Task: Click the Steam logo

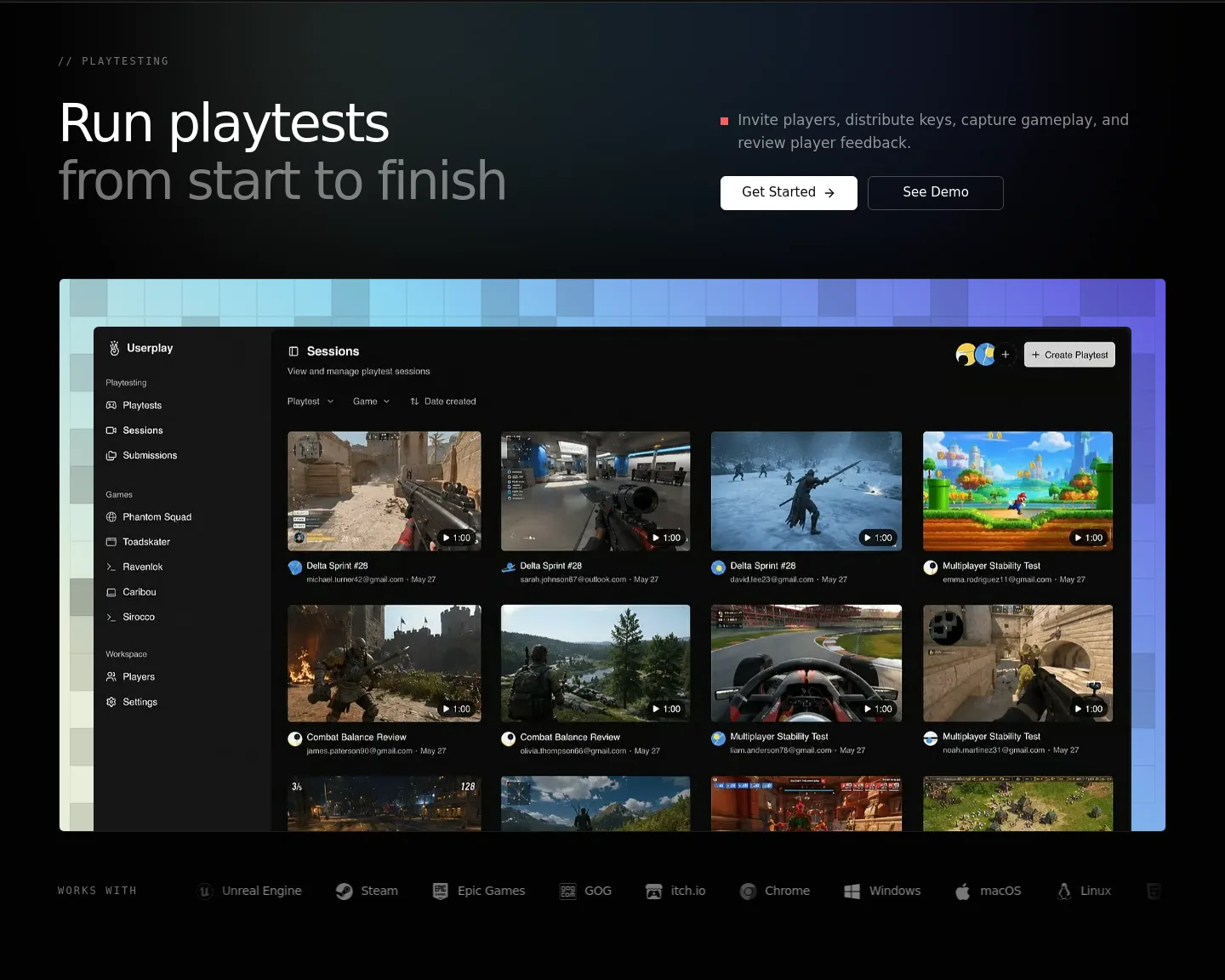Action: tap(344, 891)
